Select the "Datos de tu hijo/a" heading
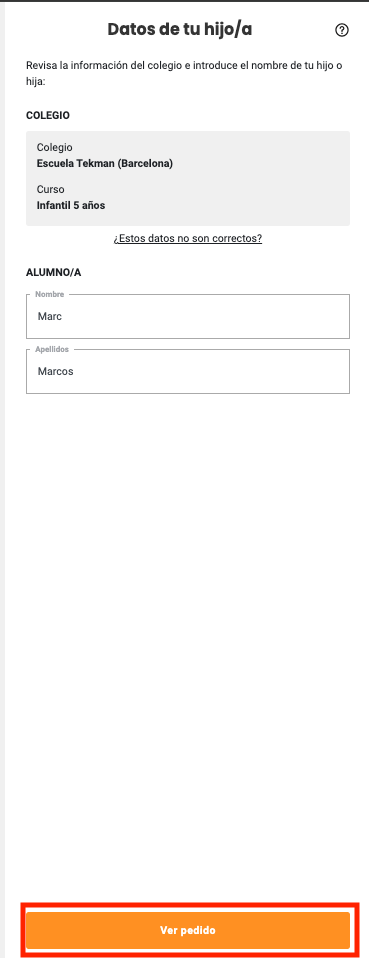The height and width of the screenshot is (958, 369). [180, 29]
